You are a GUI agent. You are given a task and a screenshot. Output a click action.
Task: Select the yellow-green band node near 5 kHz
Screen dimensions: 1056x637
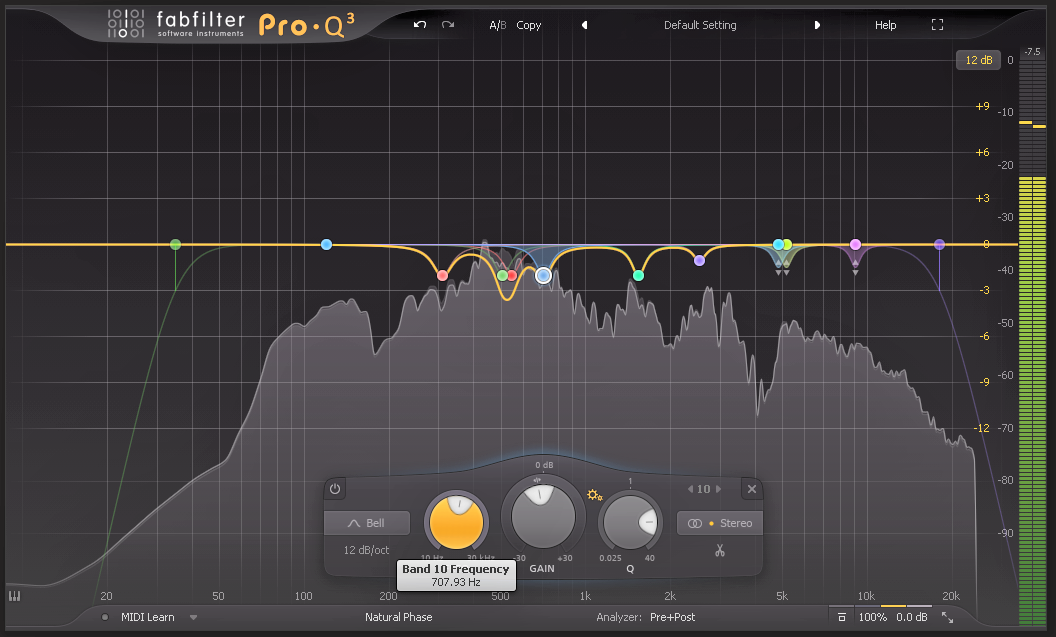coord(787,244)
